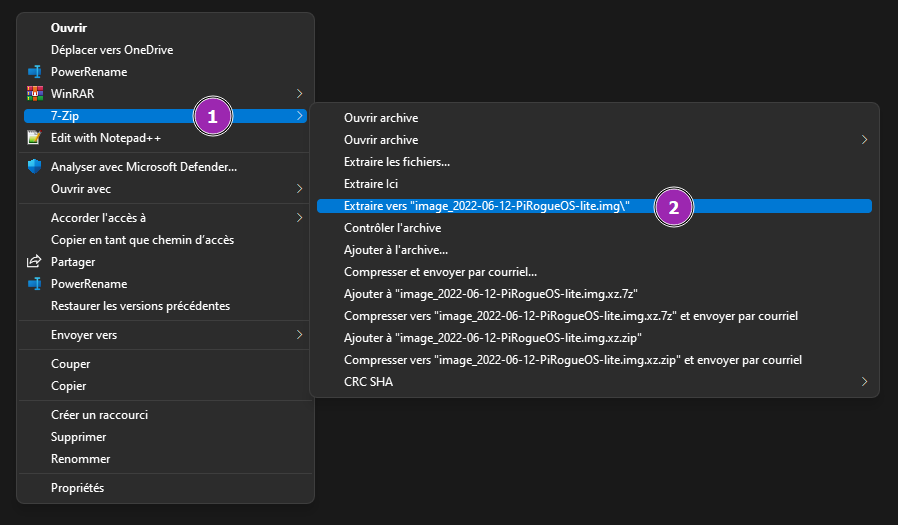The width and height of the screenshot is (898, 525).
Task: Expand the WinRAR submenu arrow
Action: pyautogui.click(x=299, y=93)
